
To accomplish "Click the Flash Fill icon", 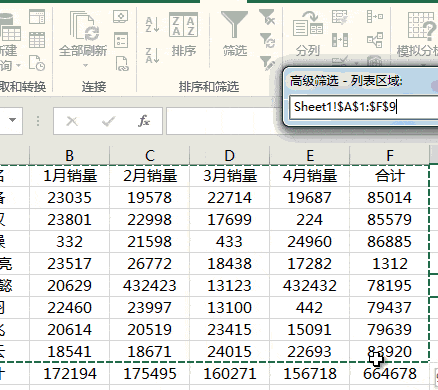I will tap(340, 17).
